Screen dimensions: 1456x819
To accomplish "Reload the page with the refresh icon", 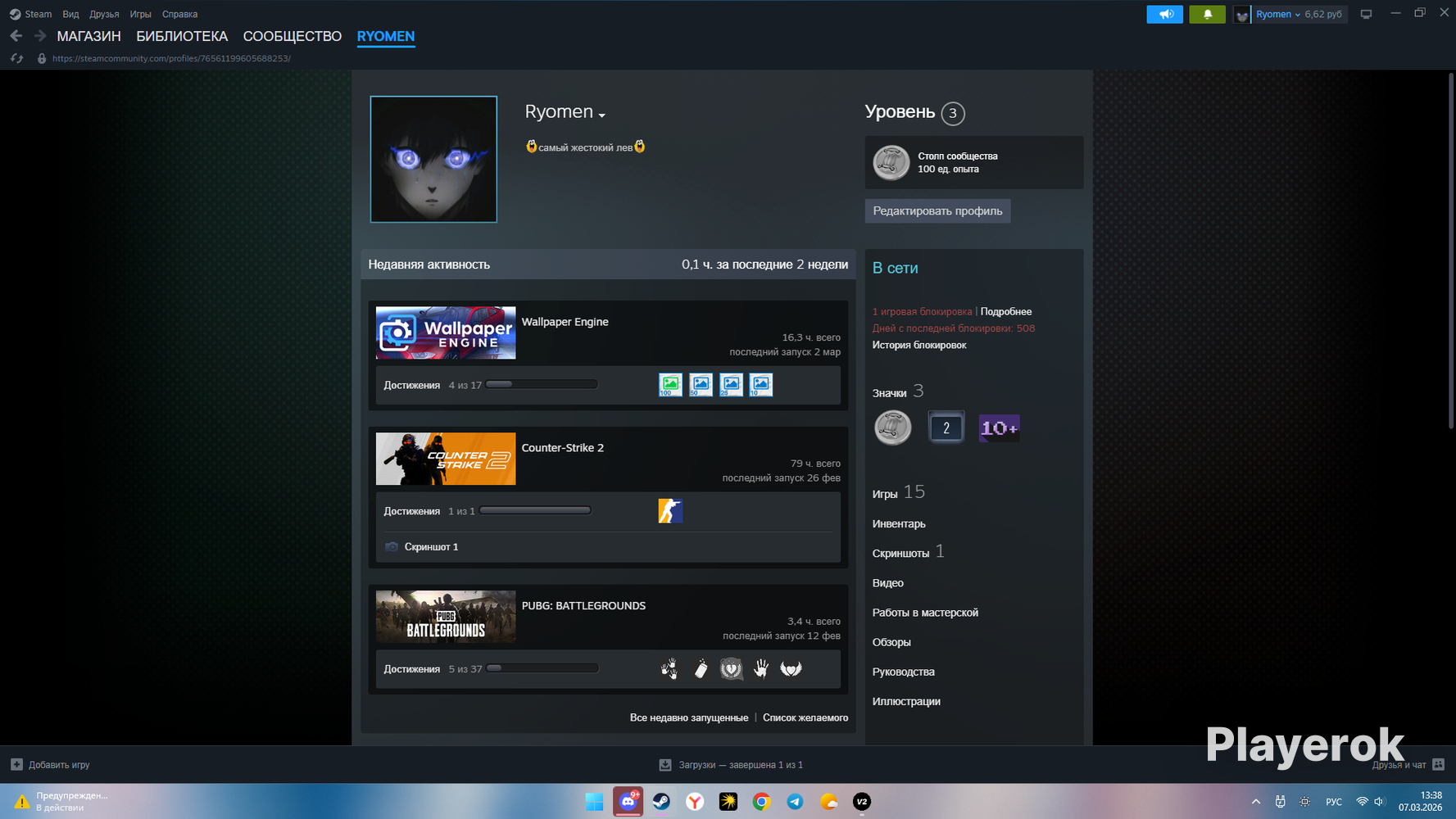I will 16,58.
